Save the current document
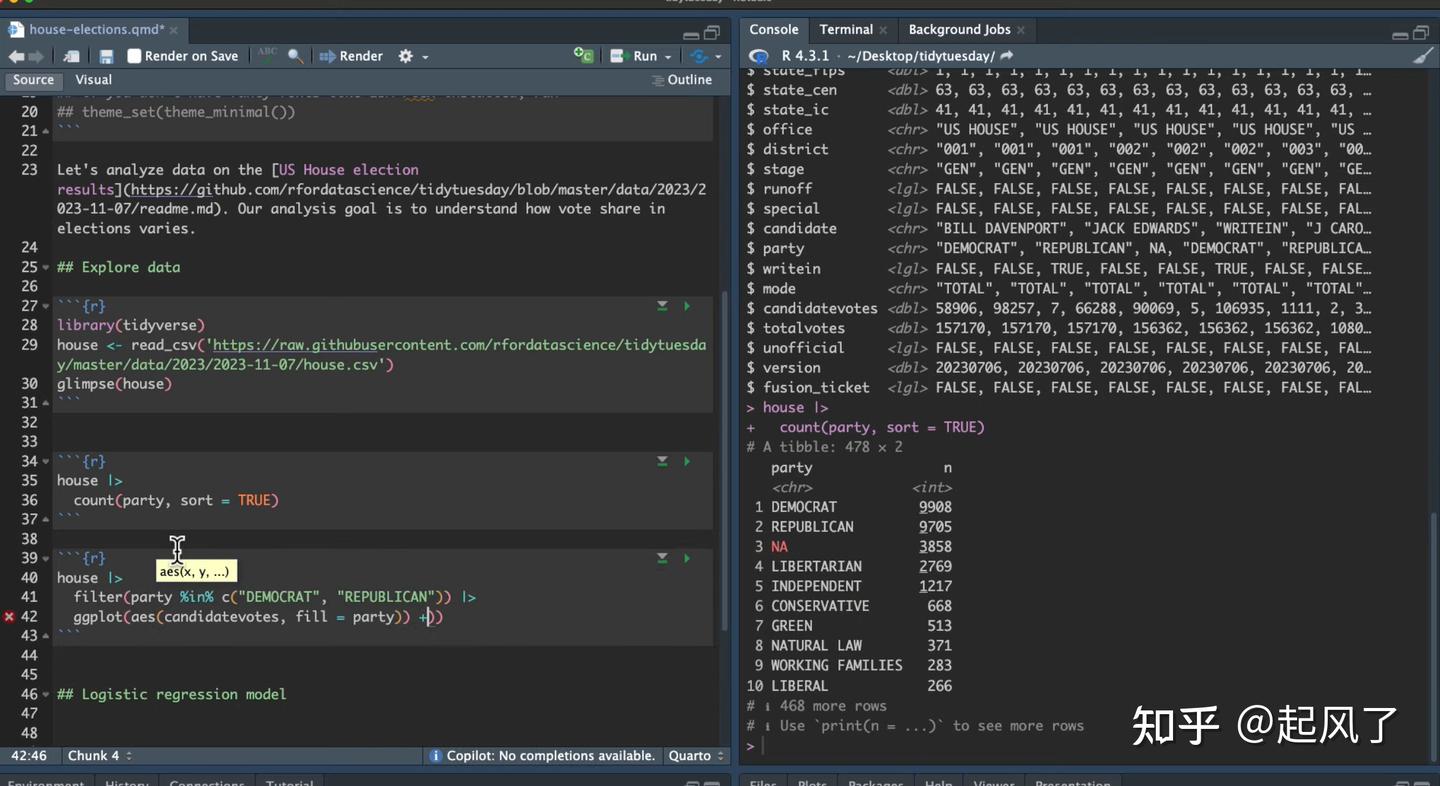This screenshot has width=1440, height=786. pyautogui.click(x=107, y=56)
